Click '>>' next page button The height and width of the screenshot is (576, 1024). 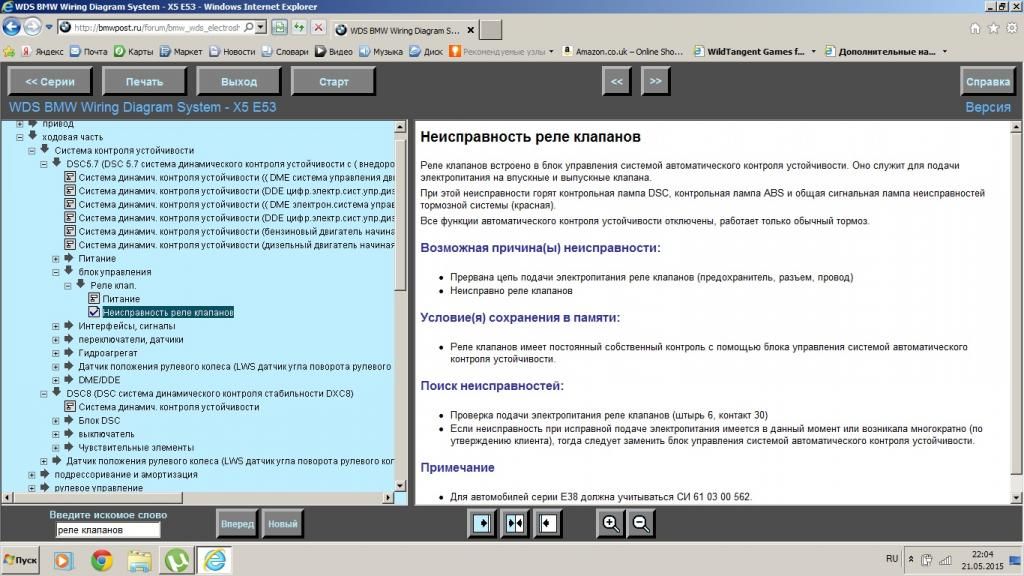(655, 82)
